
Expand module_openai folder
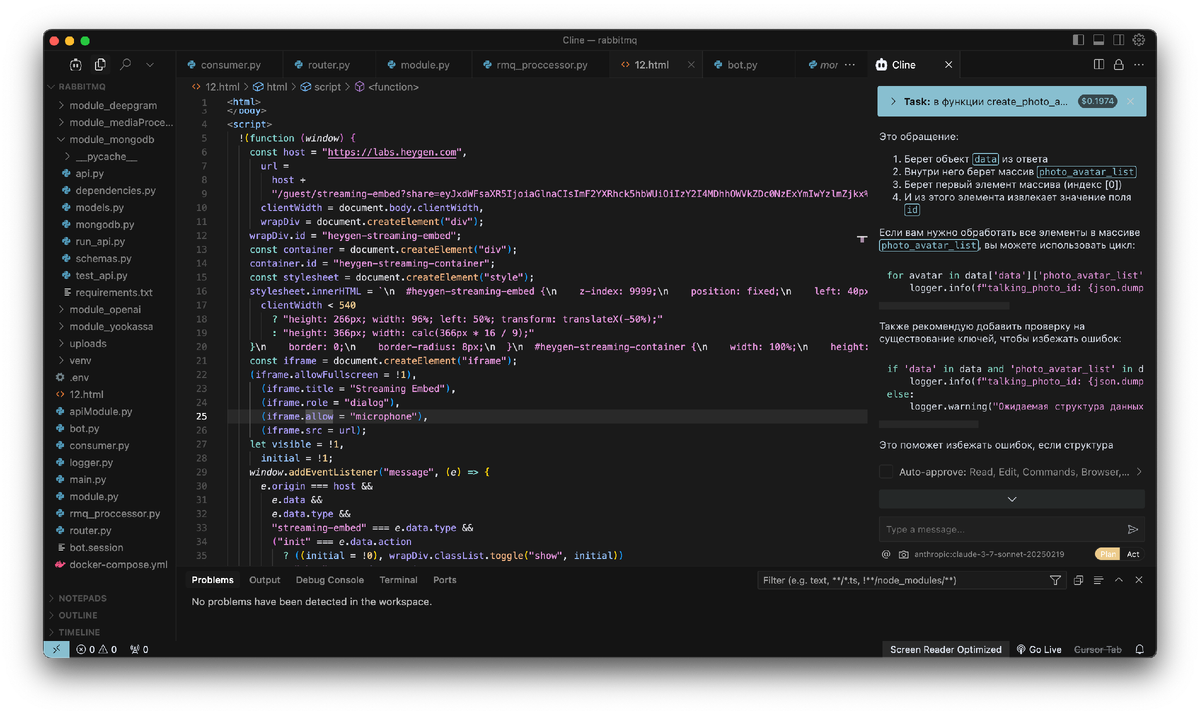coord(105,309)
